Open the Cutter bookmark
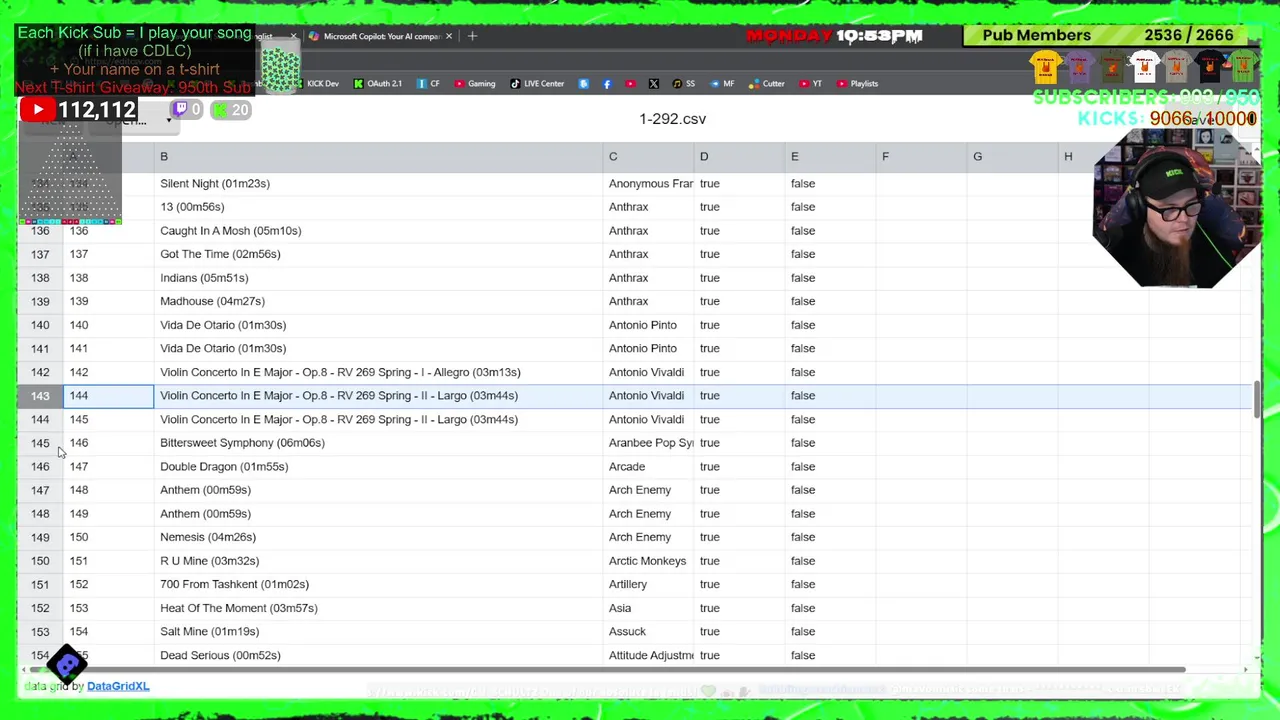 (x=767, y=84)
